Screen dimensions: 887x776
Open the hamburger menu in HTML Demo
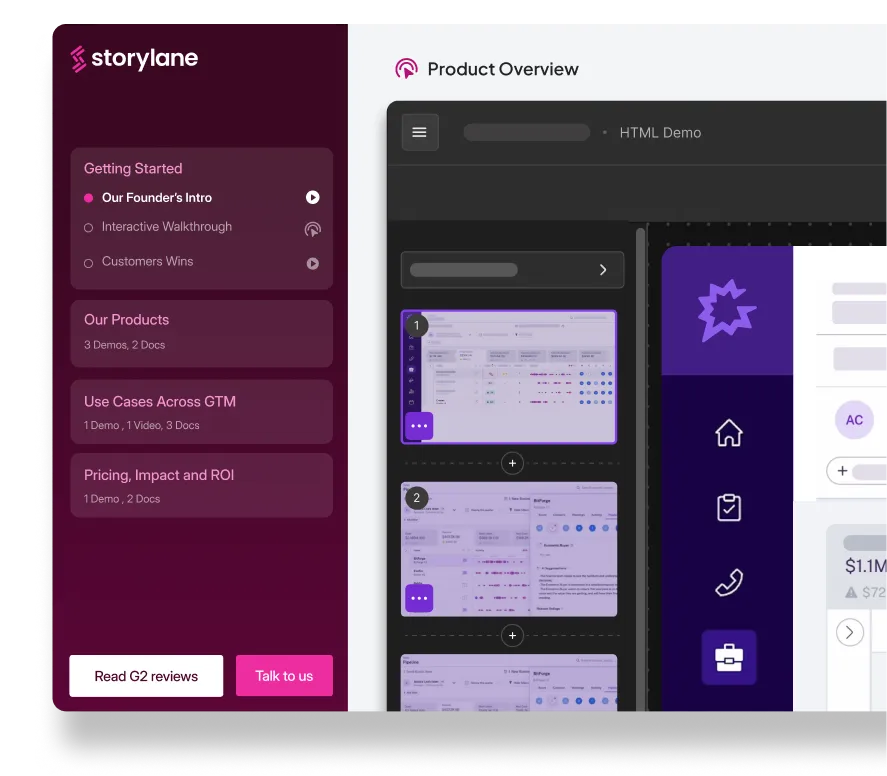[419, 132]
